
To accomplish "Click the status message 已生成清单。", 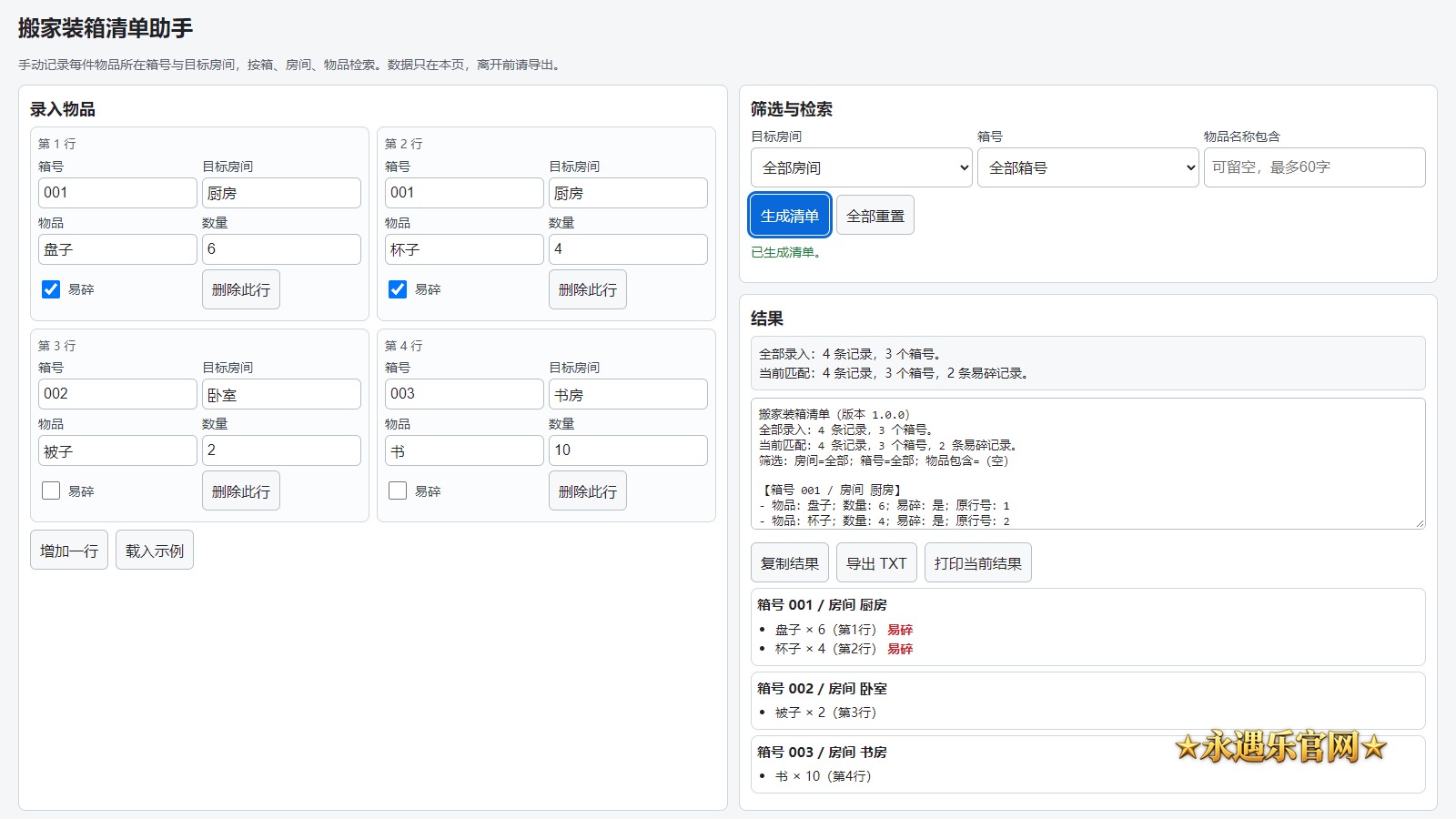I will click(787, 252).
